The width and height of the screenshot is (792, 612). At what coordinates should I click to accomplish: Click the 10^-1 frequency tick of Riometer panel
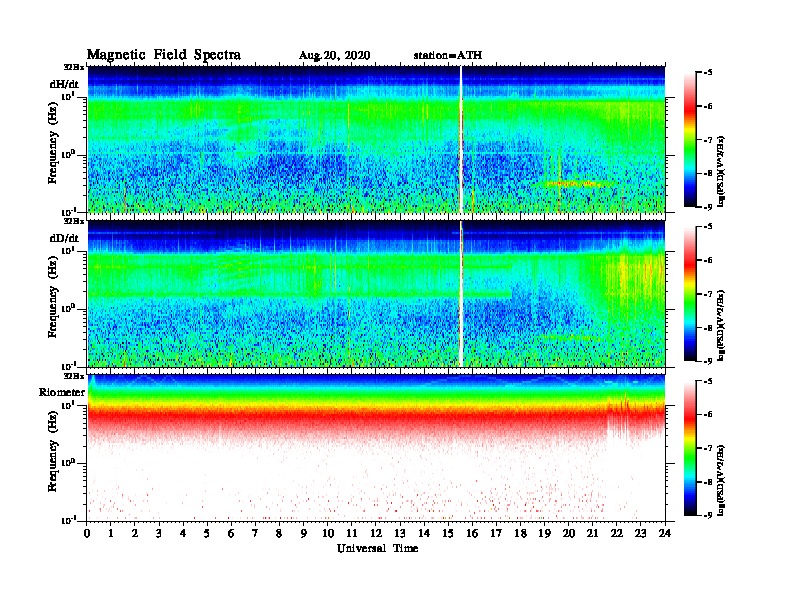(x=68, y=521)
